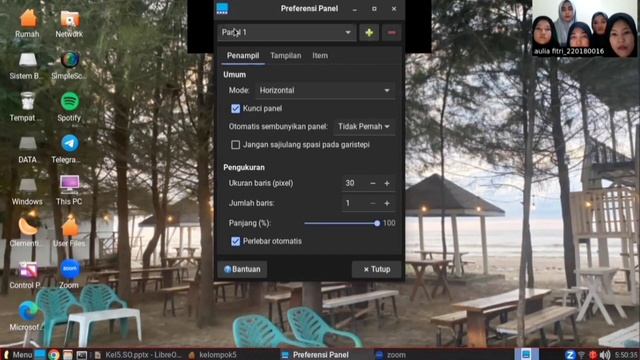
Task: Enable Jangan sajiulang spasi pada garistepi
Action: click(x=236, y=145)
